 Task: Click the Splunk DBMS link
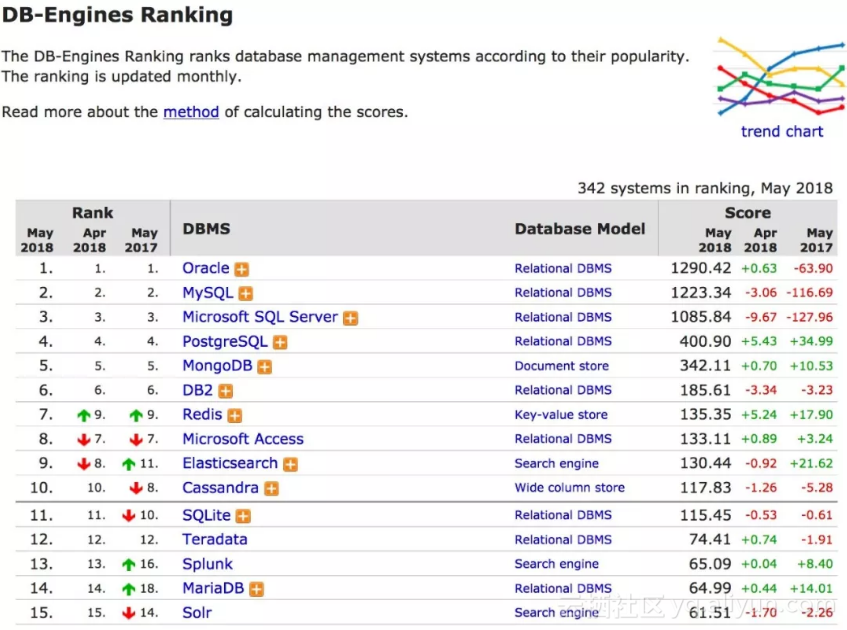tap(207, 564)
